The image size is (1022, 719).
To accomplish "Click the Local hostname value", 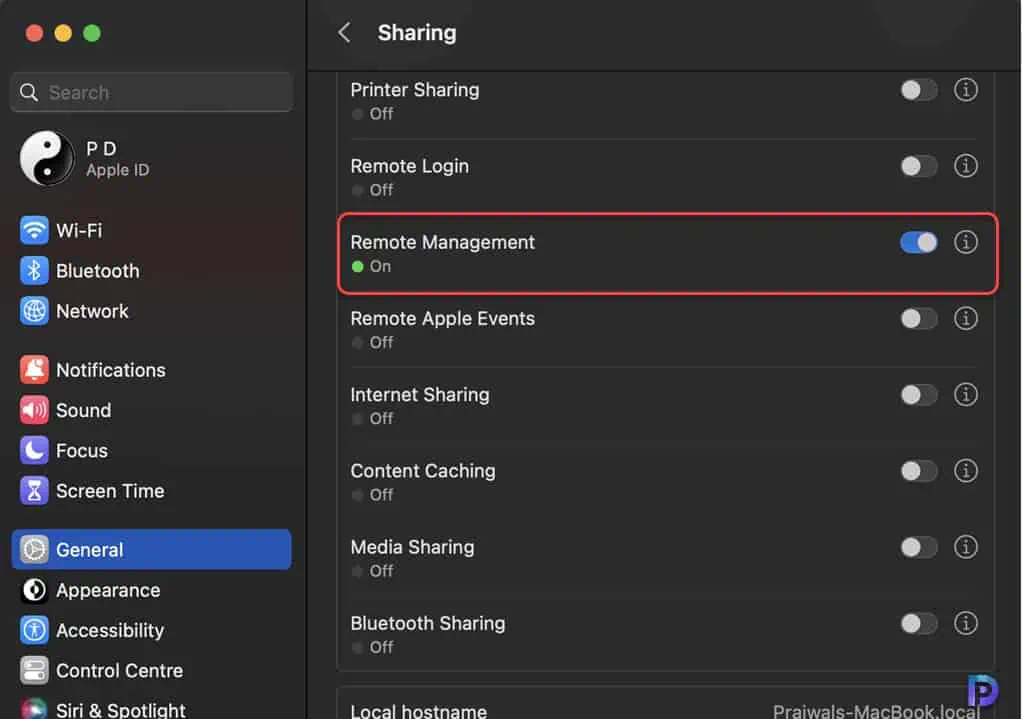I will pyautogui.click(x=876, y=711).
